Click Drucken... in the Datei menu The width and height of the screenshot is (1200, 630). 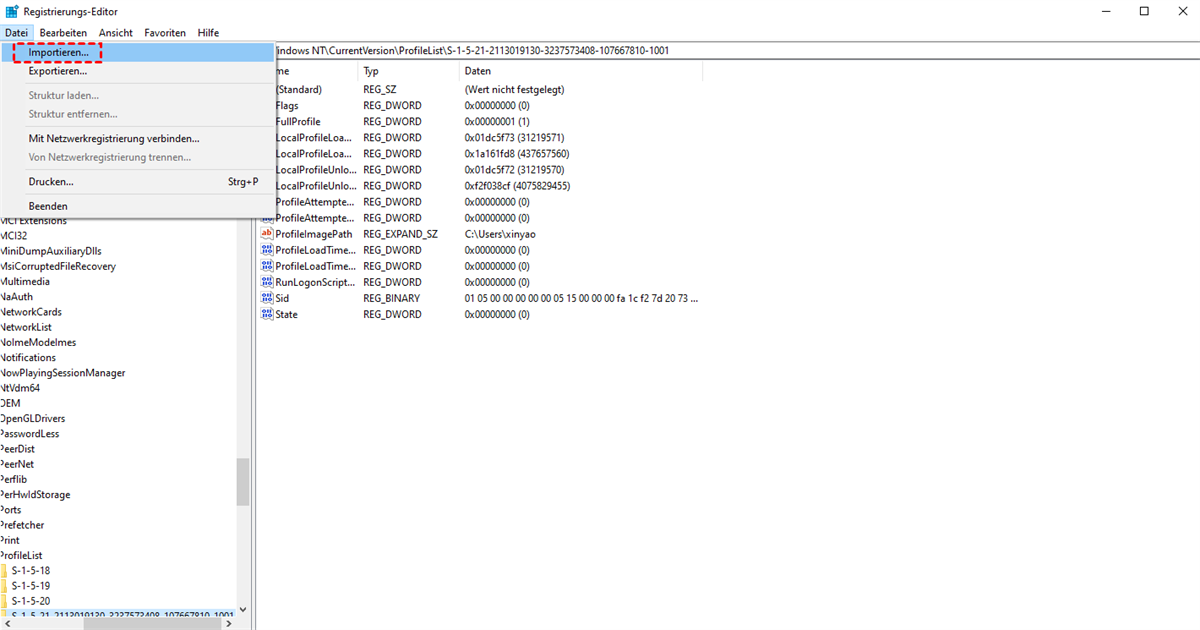click(51, 182)
